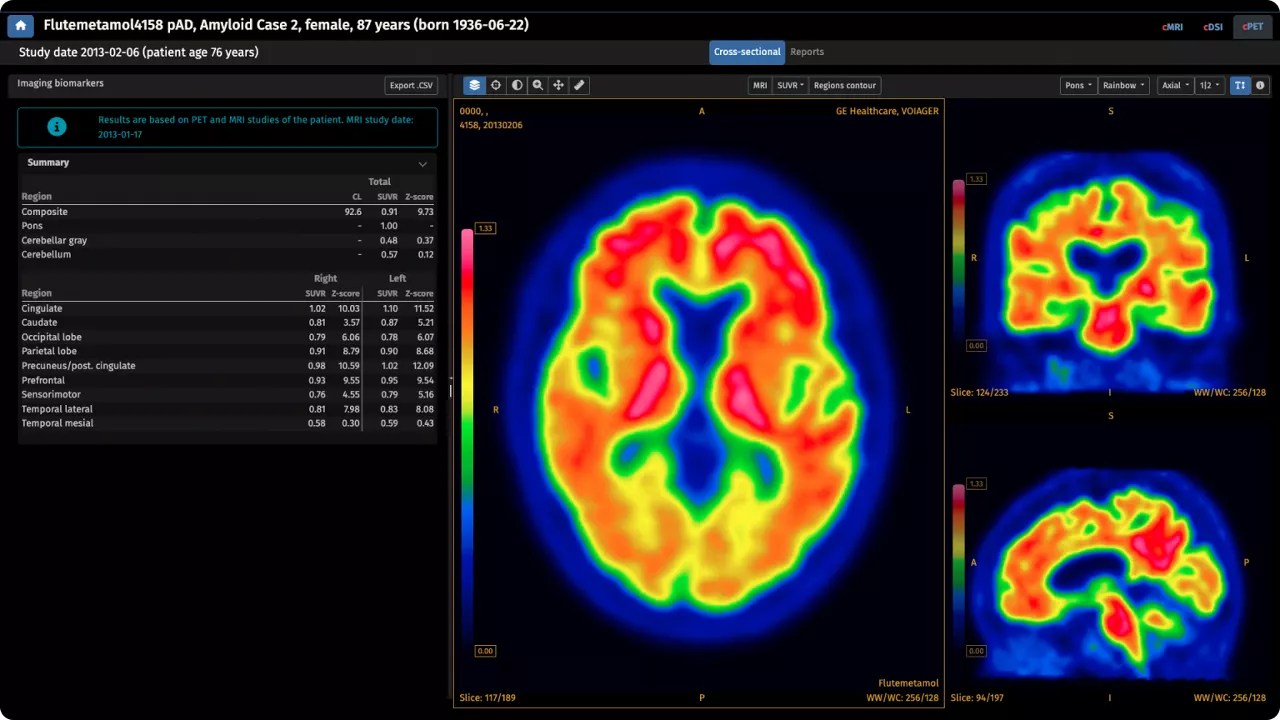Image resolution: width=1280 pixels, height=720 pixels.
Task: Select the cPET module tab
Action: [x=1253, y=27]
